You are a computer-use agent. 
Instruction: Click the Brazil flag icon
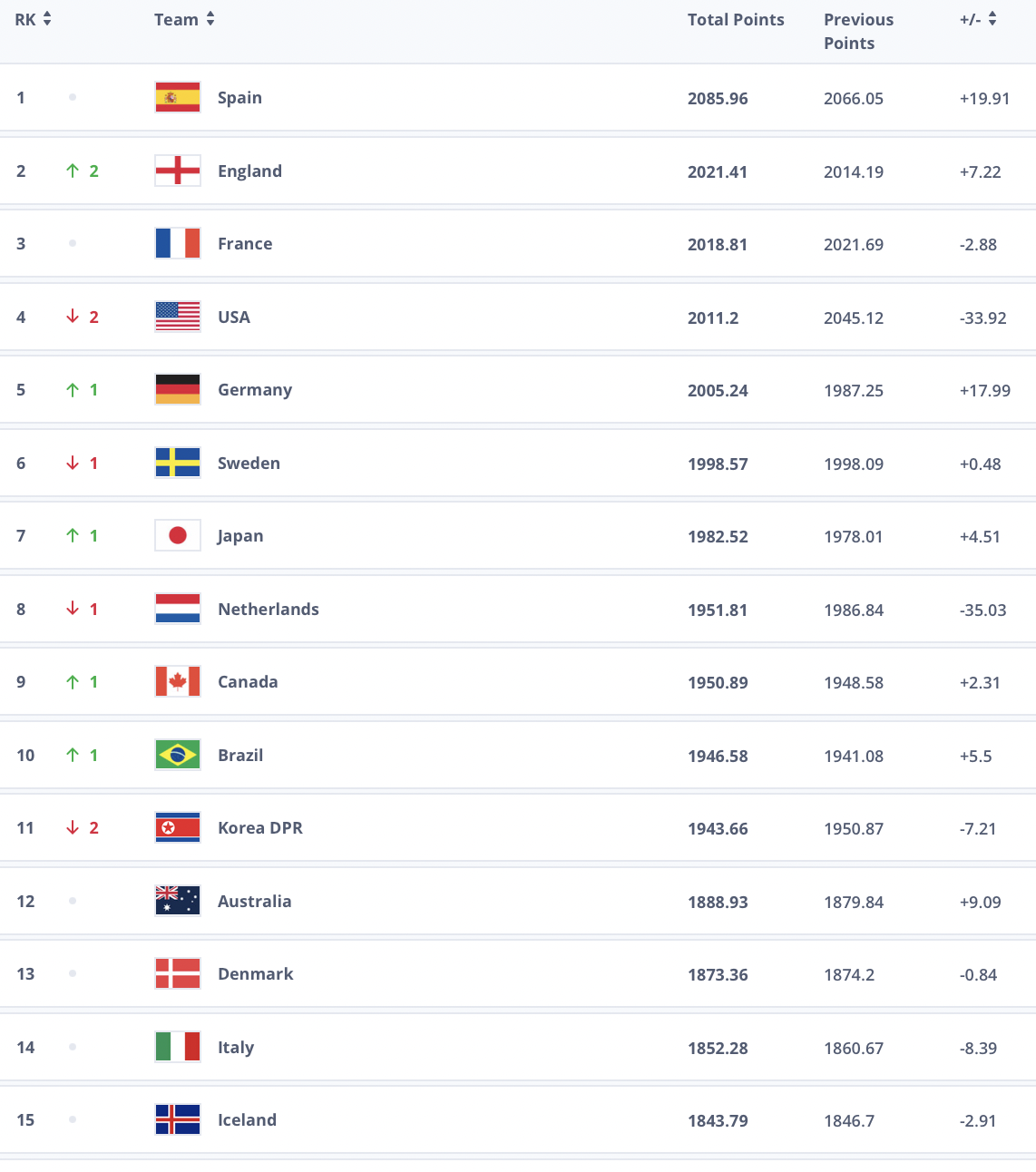pyautogui.click(x=178, y=755)
